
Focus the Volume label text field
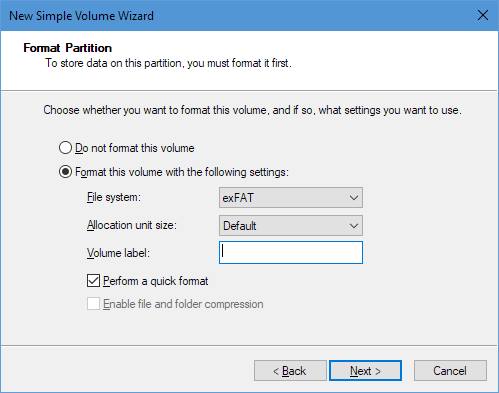click(x=291, y=252)
